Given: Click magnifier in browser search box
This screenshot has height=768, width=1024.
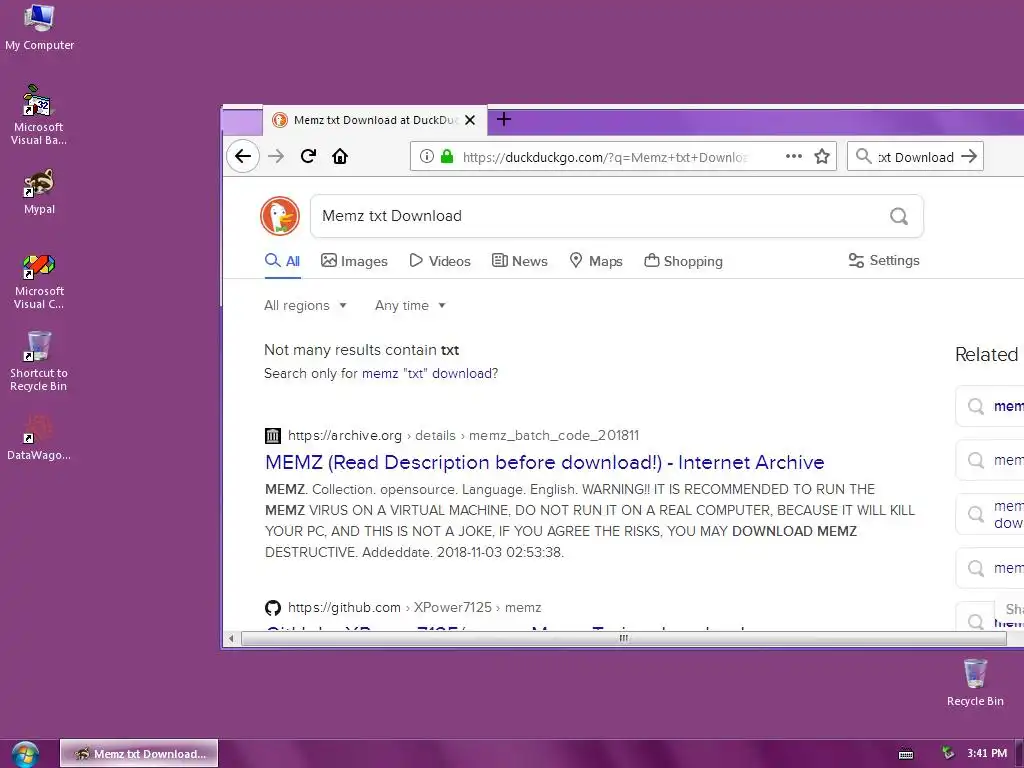Looking at the screenshot, I should pos(863,156).
